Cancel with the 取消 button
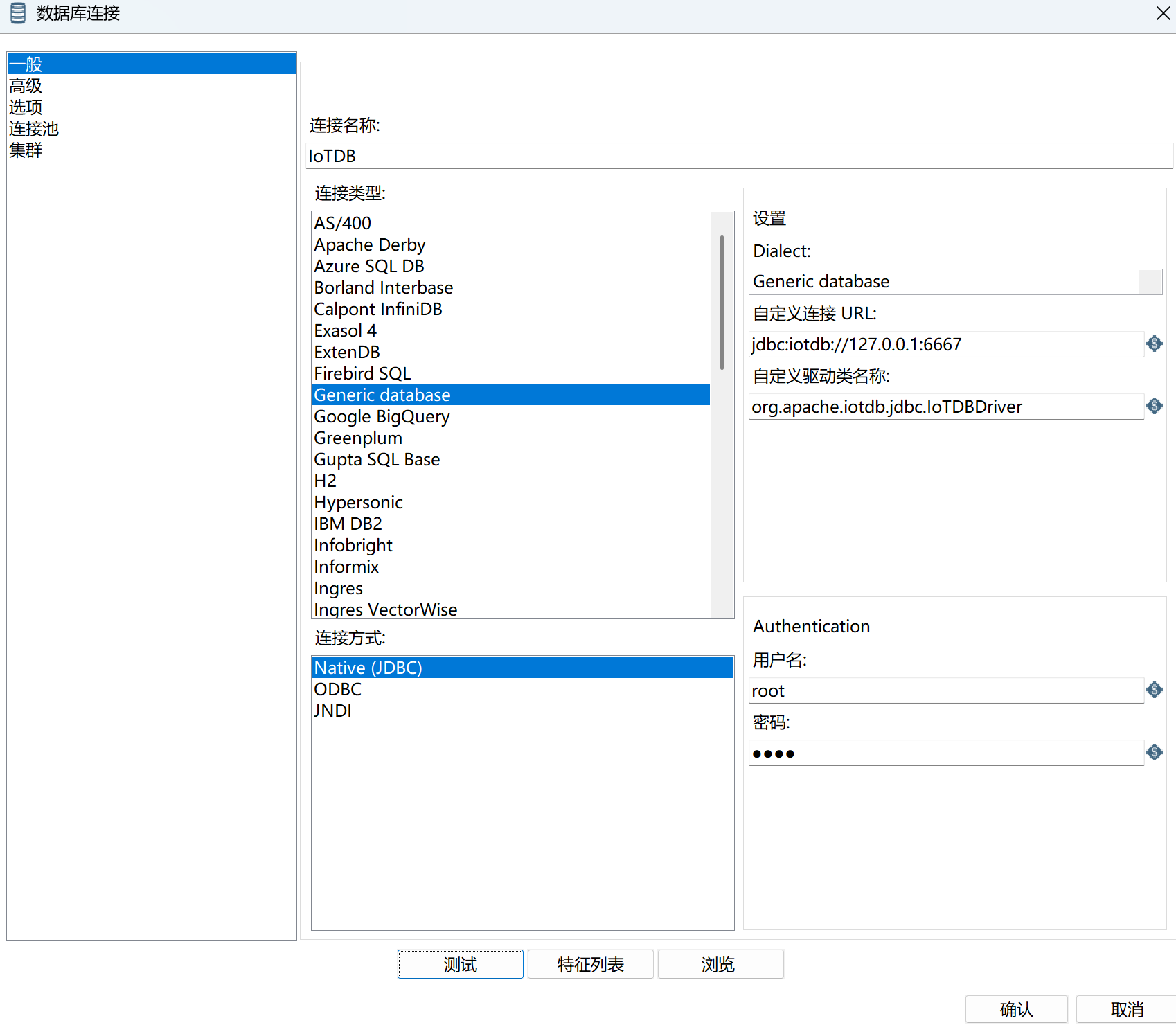Viewport: 1176px width, 1025px height. pyautogui.click(x=1126, y=1009)
